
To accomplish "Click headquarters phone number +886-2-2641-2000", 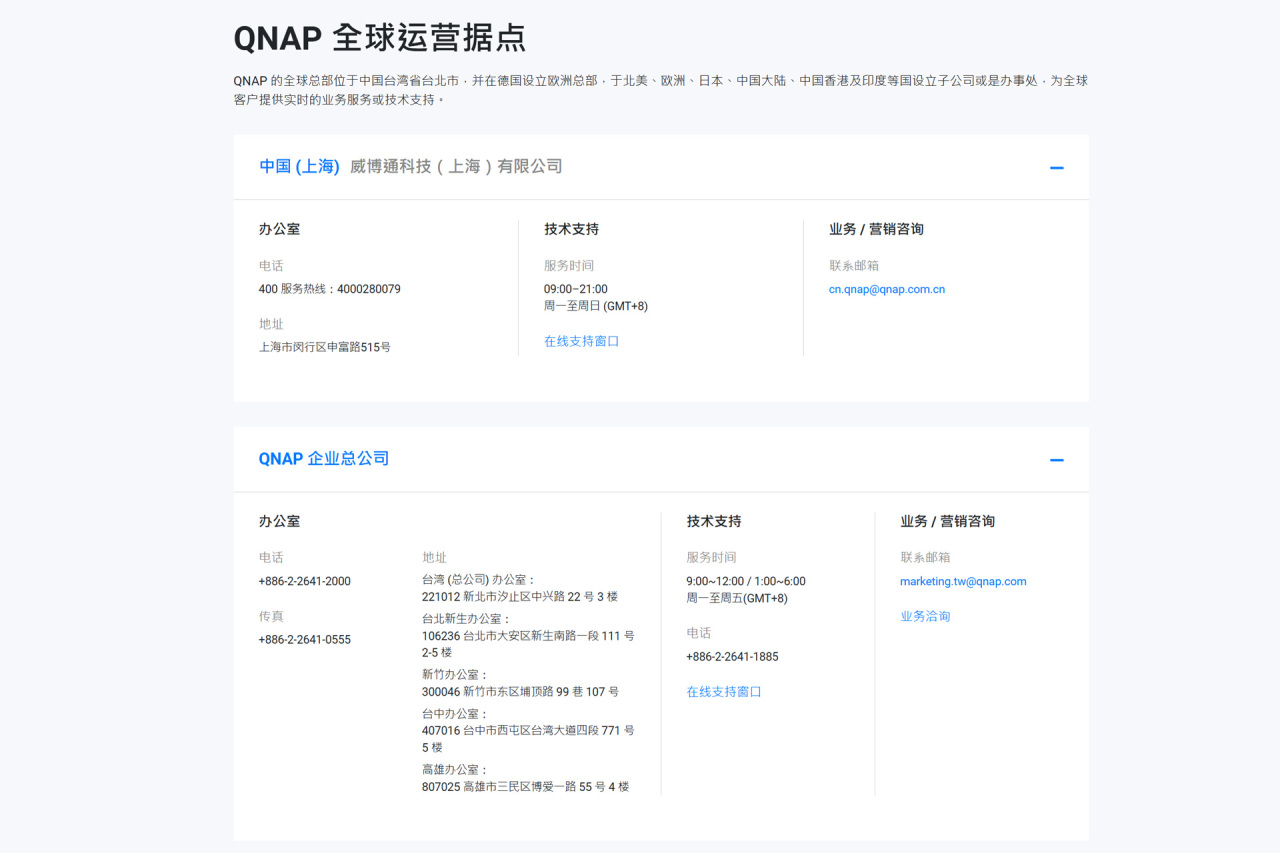I will [x=305, y=581].
